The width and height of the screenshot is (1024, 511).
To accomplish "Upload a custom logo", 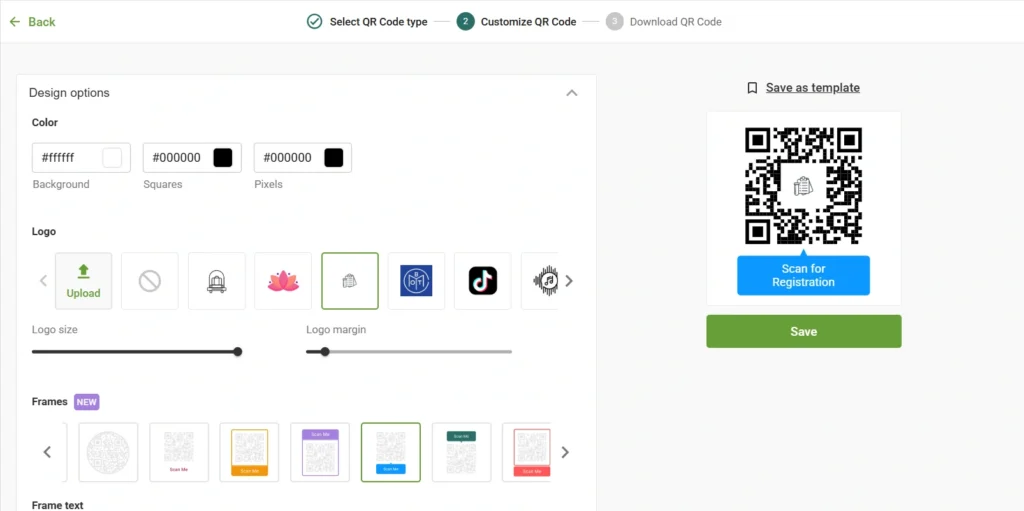I will point(84,281).
